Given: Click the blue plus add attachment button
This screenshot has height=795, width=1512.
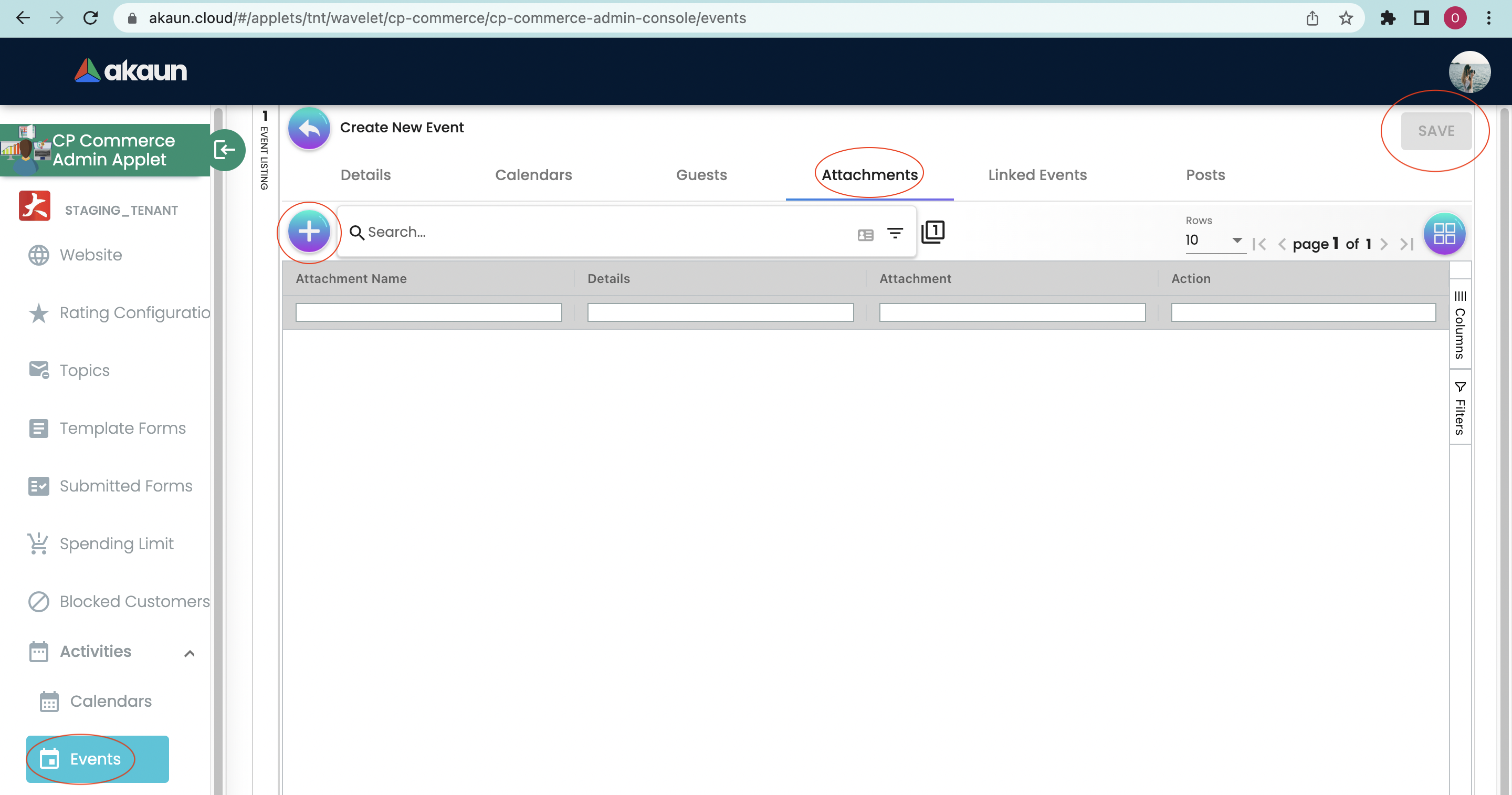Looking at the screenshot, I should point(309,232).
